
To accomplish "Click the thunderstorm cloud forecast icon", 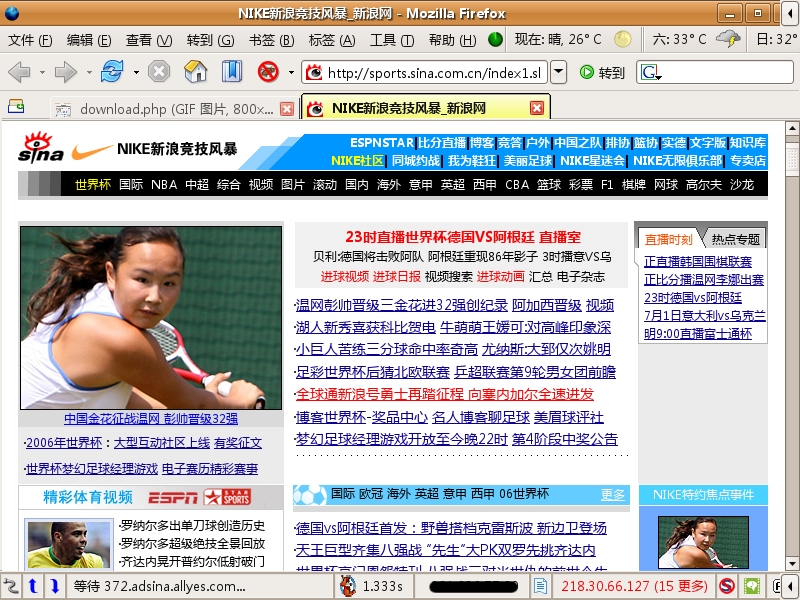I will click(x=728, y=39).
